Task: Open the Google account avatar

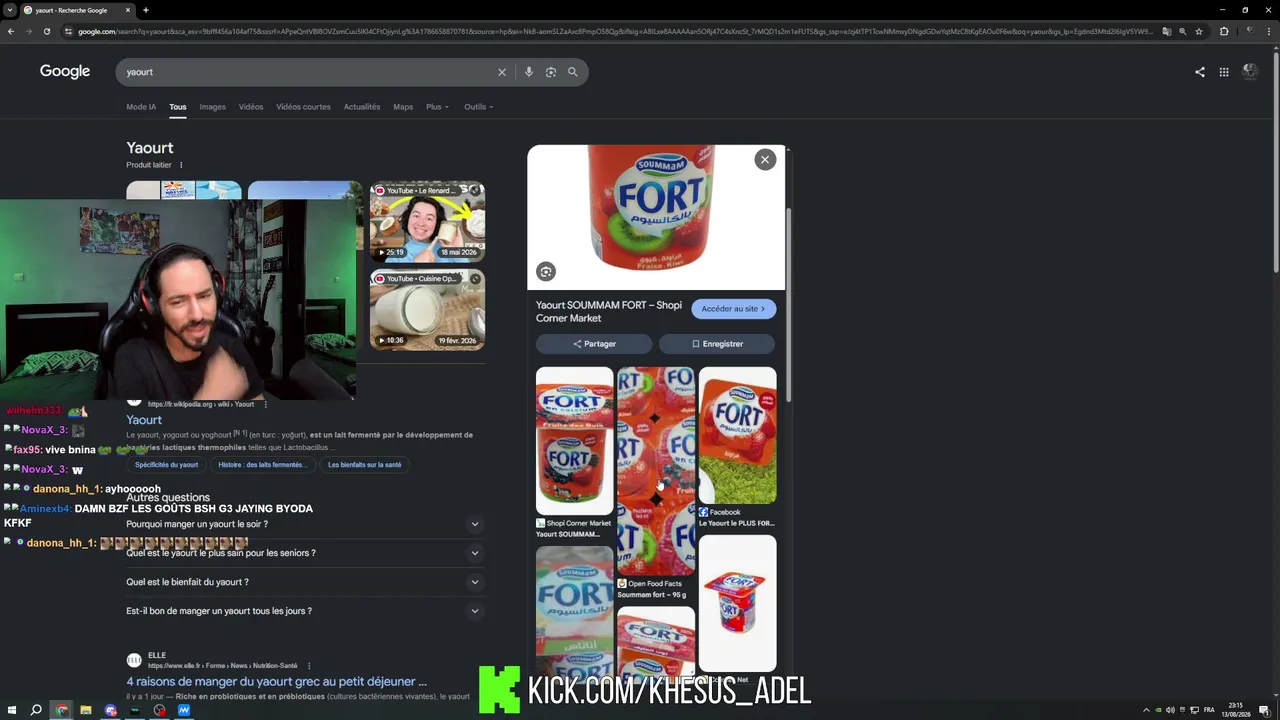Action: 1250,72
